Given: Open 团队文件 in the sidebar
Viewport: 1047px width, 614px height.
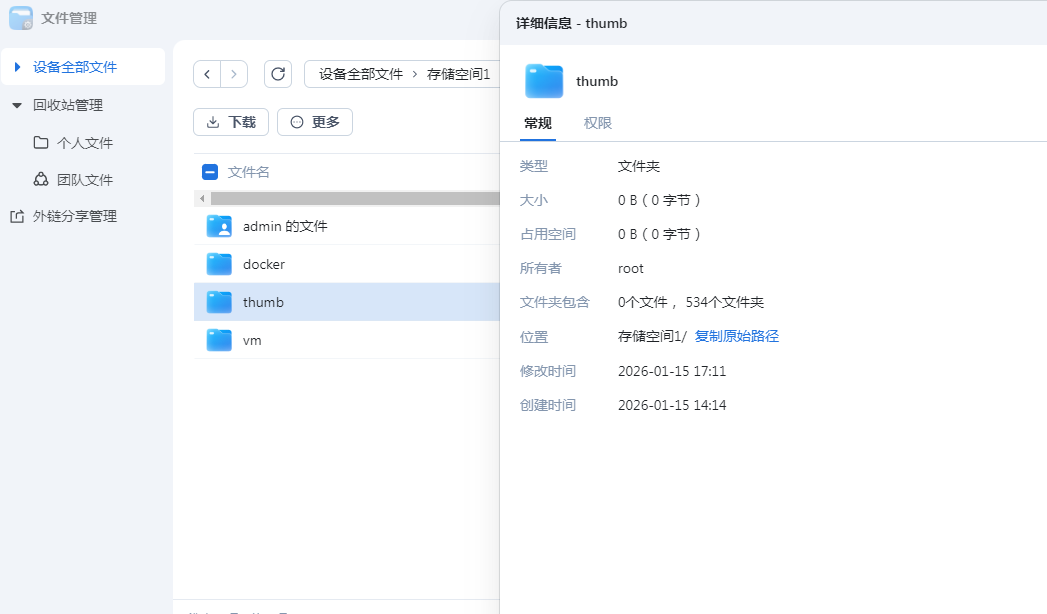Looking at the screenshot, I should point(85,180).
